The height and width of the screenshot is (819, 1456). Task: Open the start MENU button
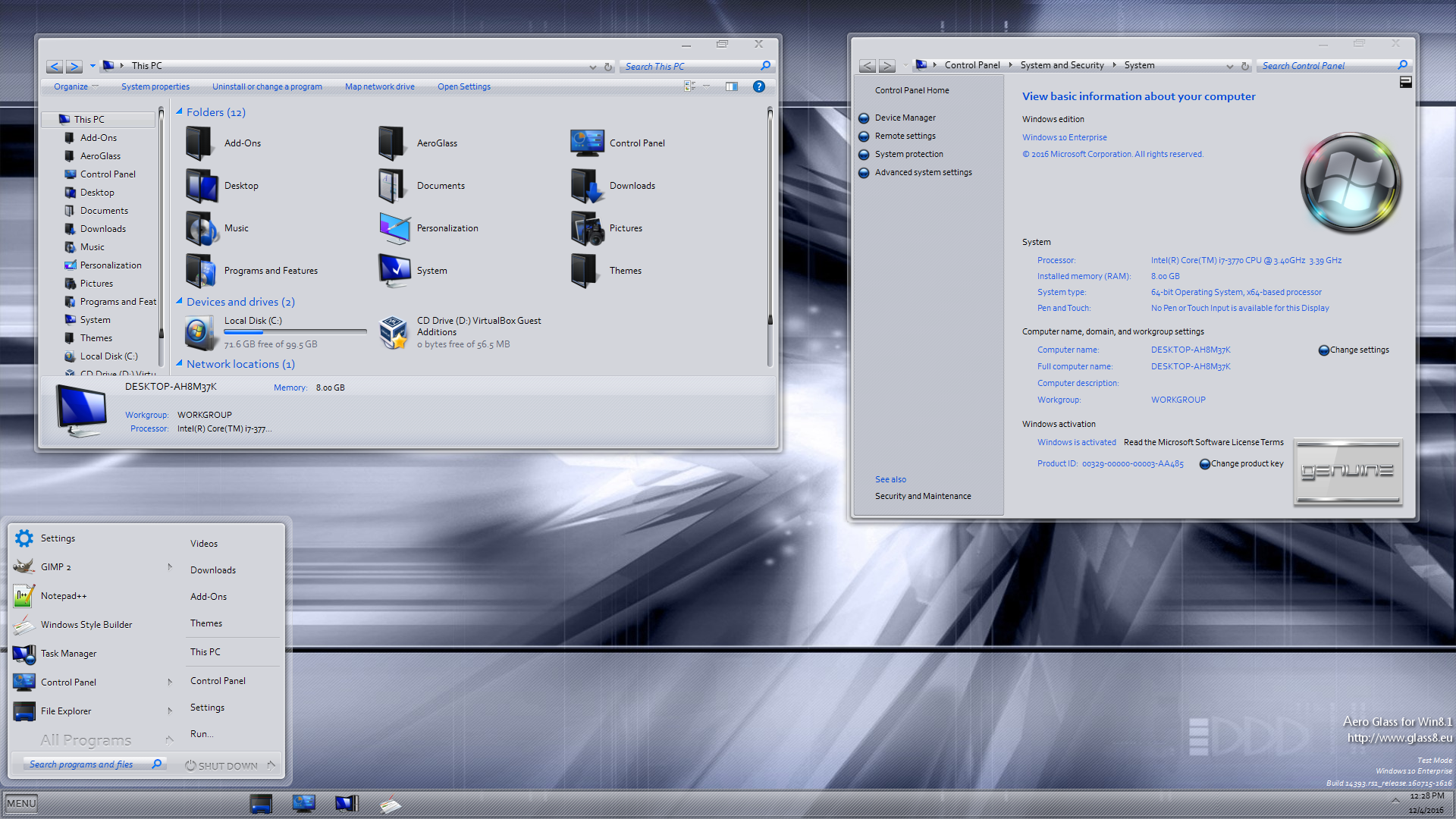(21, 804)
